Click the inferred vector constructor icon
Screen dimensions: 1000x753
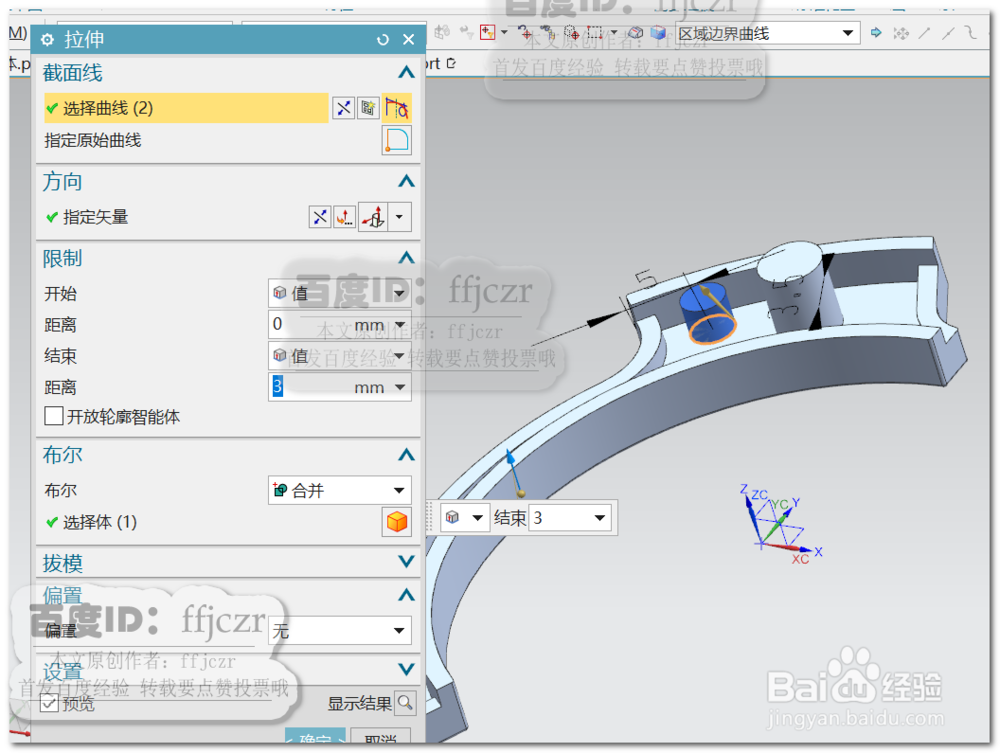coord(373,217)
